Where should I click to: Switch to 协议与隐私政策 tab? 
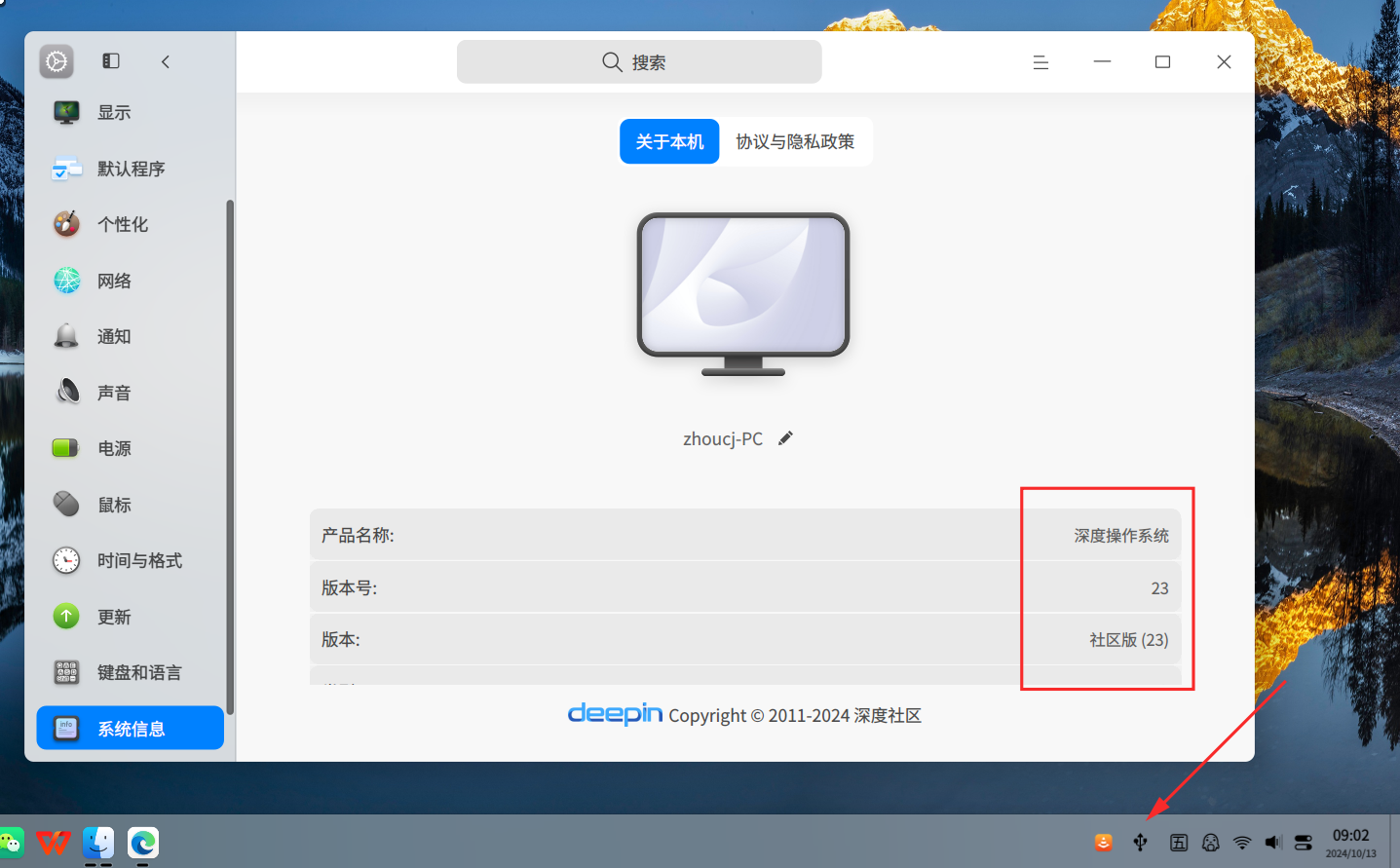pyautogui.click(x=795, y=141)
